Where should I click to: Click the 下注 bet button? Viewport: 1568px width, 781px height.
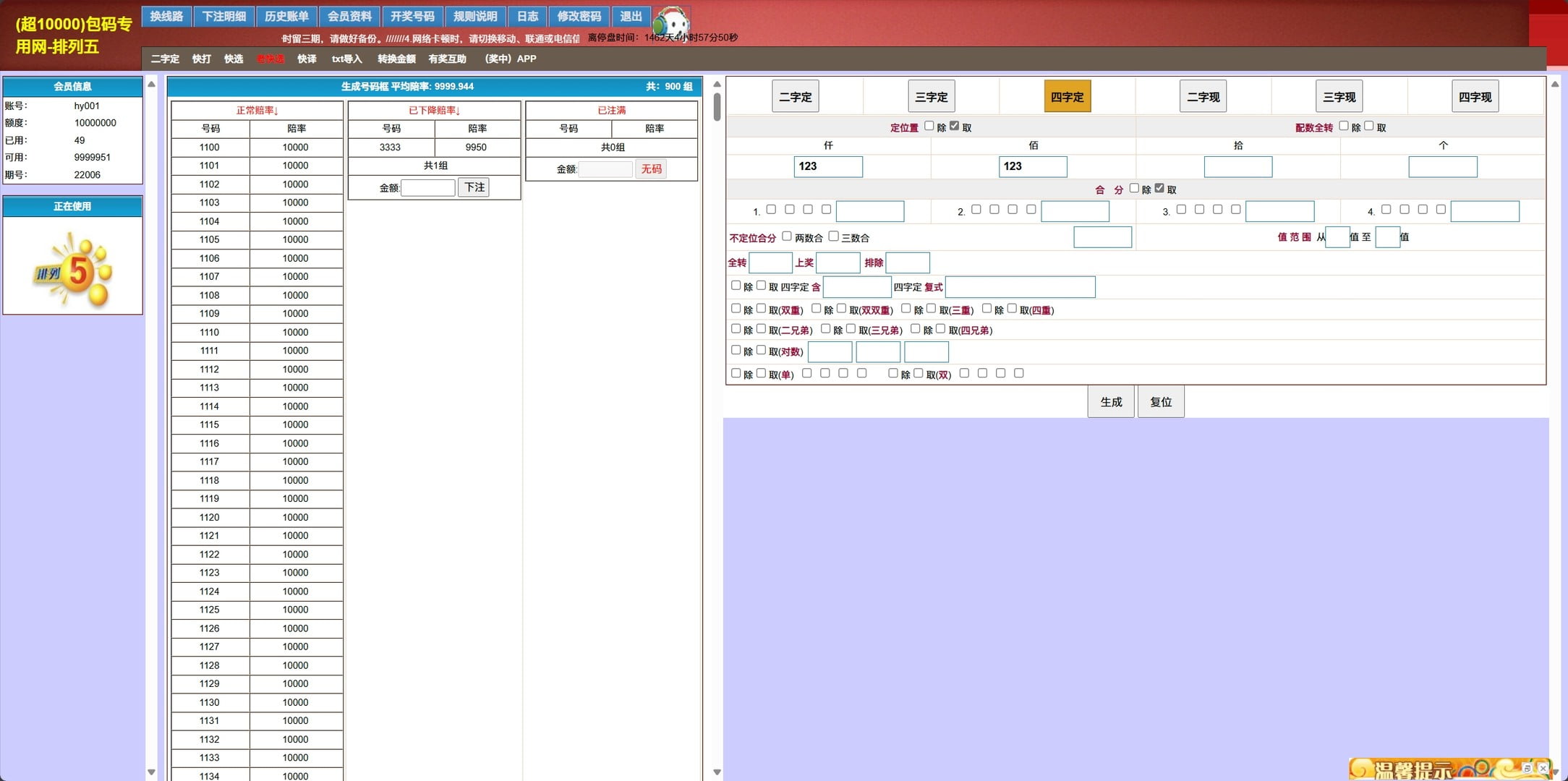(x=474, y=187)
